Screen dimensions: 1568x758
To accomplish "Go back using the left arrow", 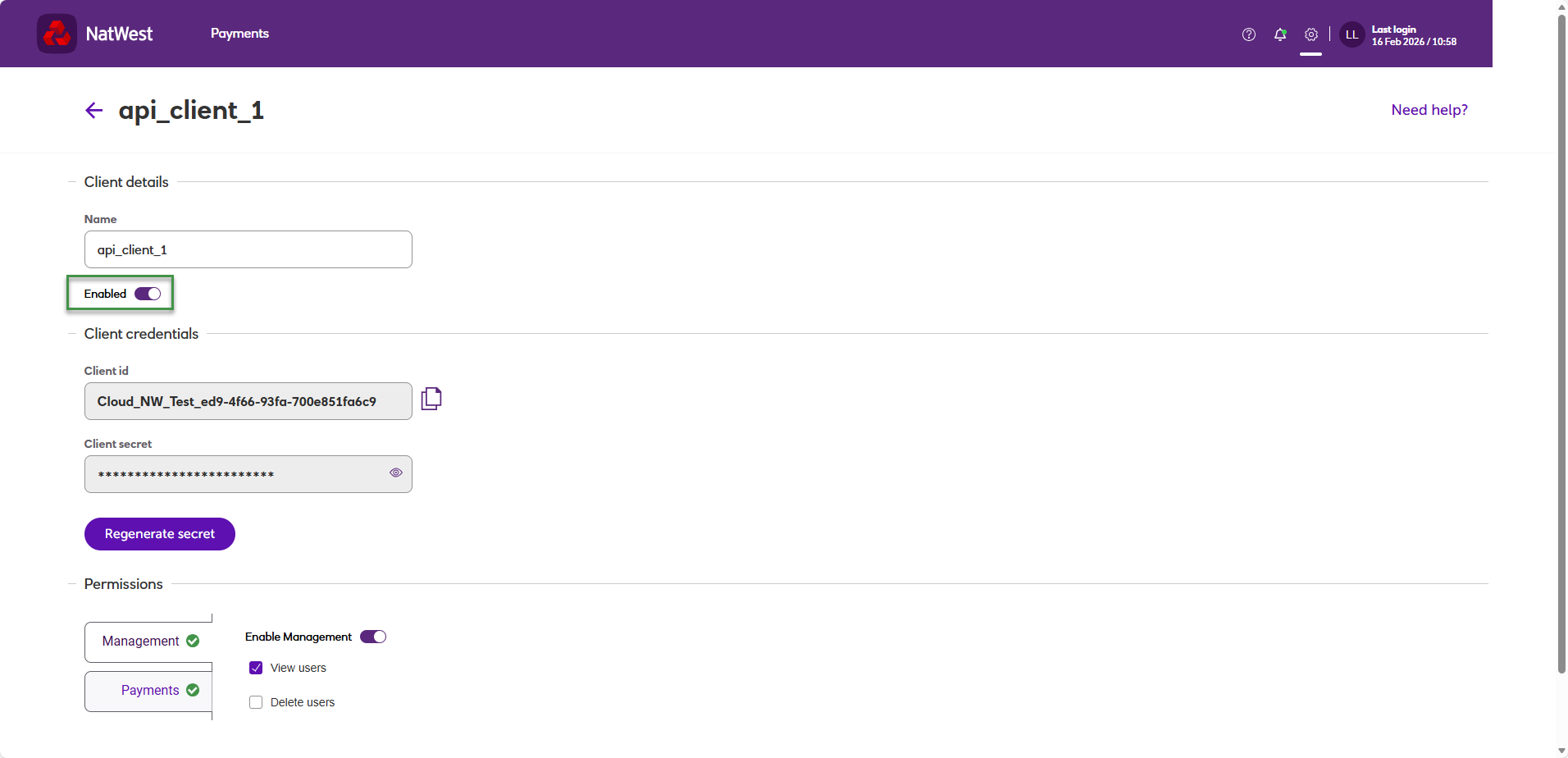I will click(94, 111).
